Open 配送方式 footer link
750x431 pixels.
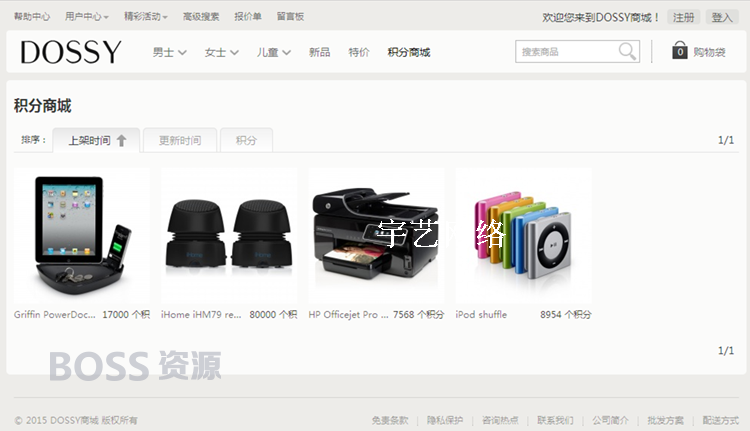[x=720, y=420]
